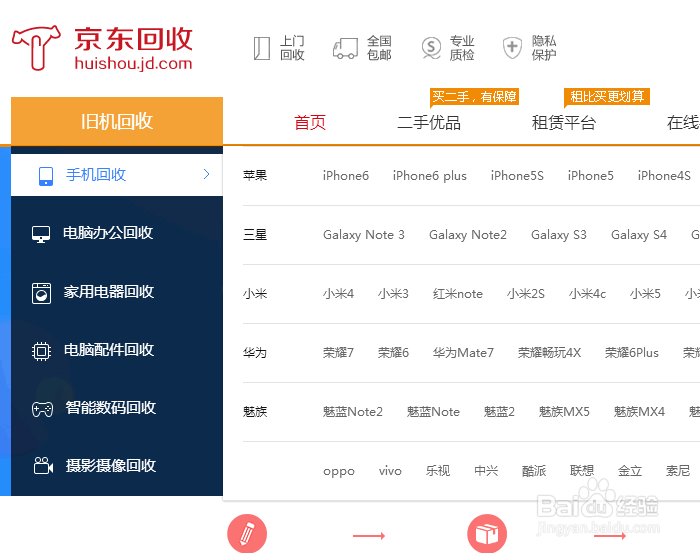Go to the 首页 tab

click(310, 122)
